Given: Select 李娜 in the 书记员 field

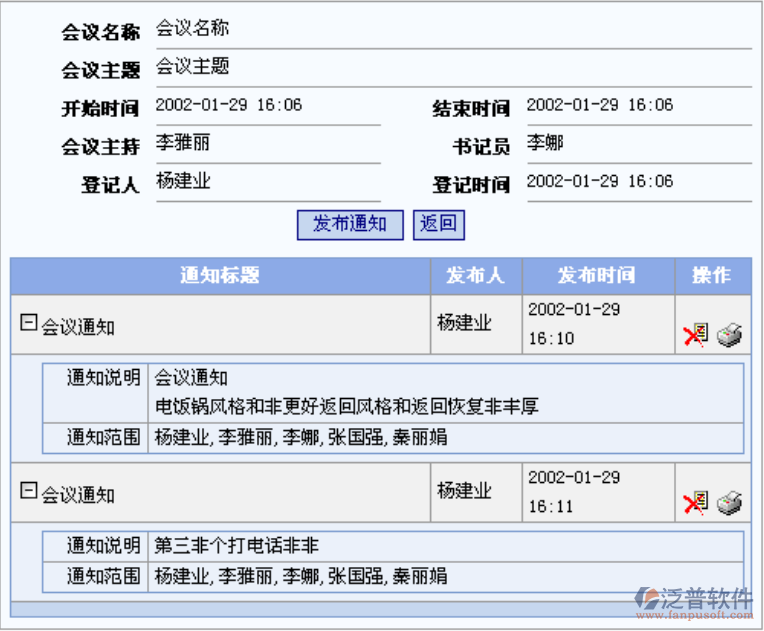Looking at the screenshot, I should pos(545,143).
